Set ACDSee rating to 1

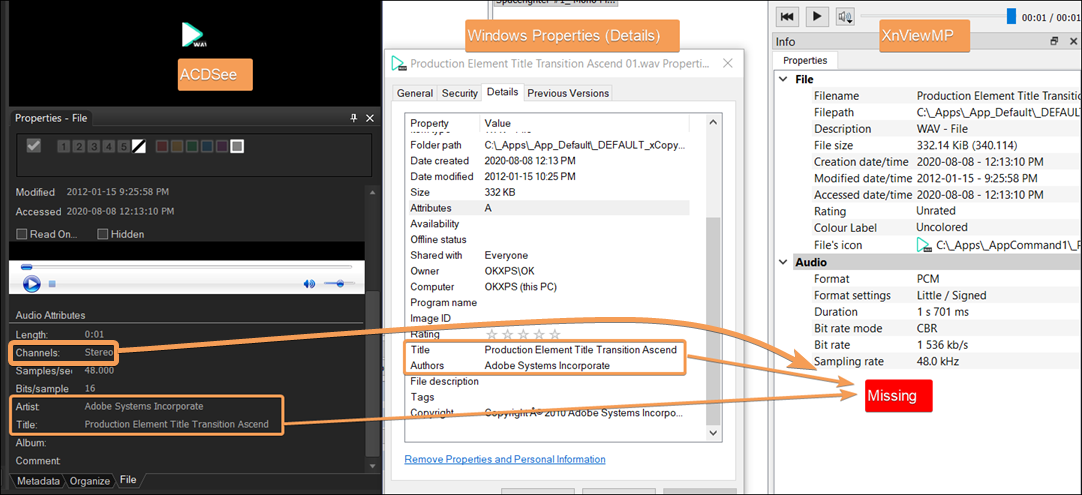coord(63,146)
